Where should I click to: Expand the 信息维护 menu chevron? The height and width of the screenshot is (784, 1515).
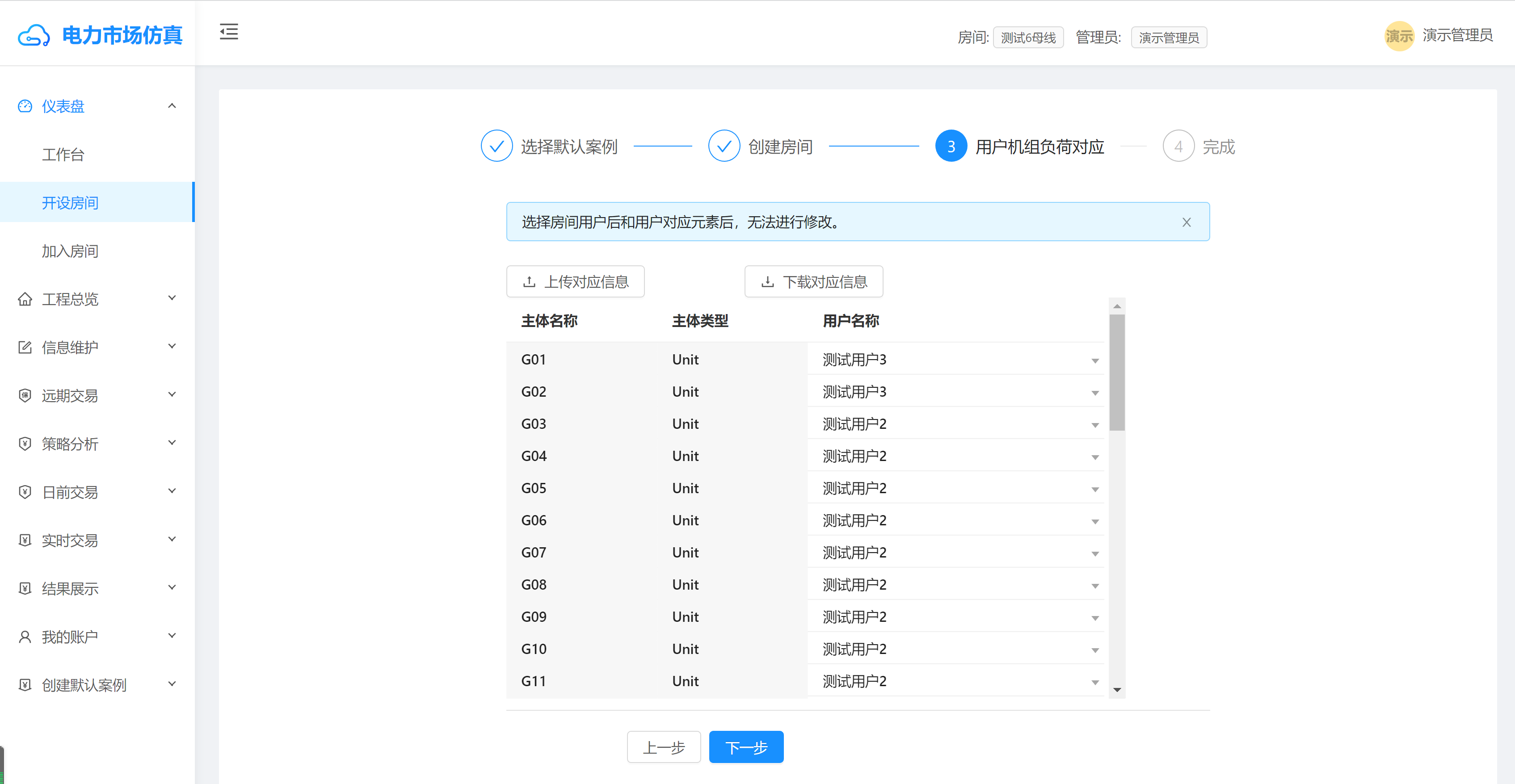[x=172, y=346]
